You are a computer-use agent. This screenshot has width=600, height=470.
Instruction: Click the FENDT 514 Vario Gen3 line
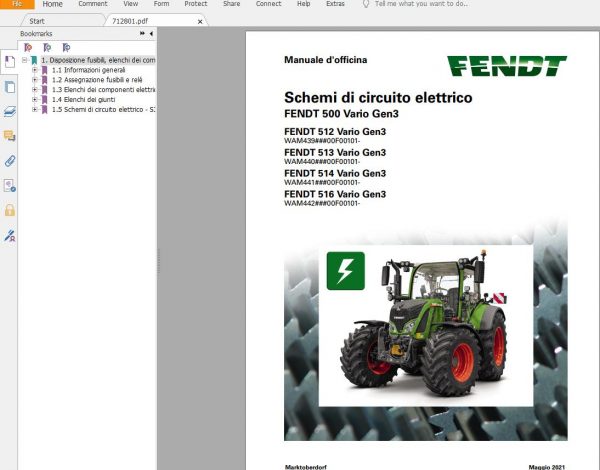pyautogui.click(x=335, y=173)
